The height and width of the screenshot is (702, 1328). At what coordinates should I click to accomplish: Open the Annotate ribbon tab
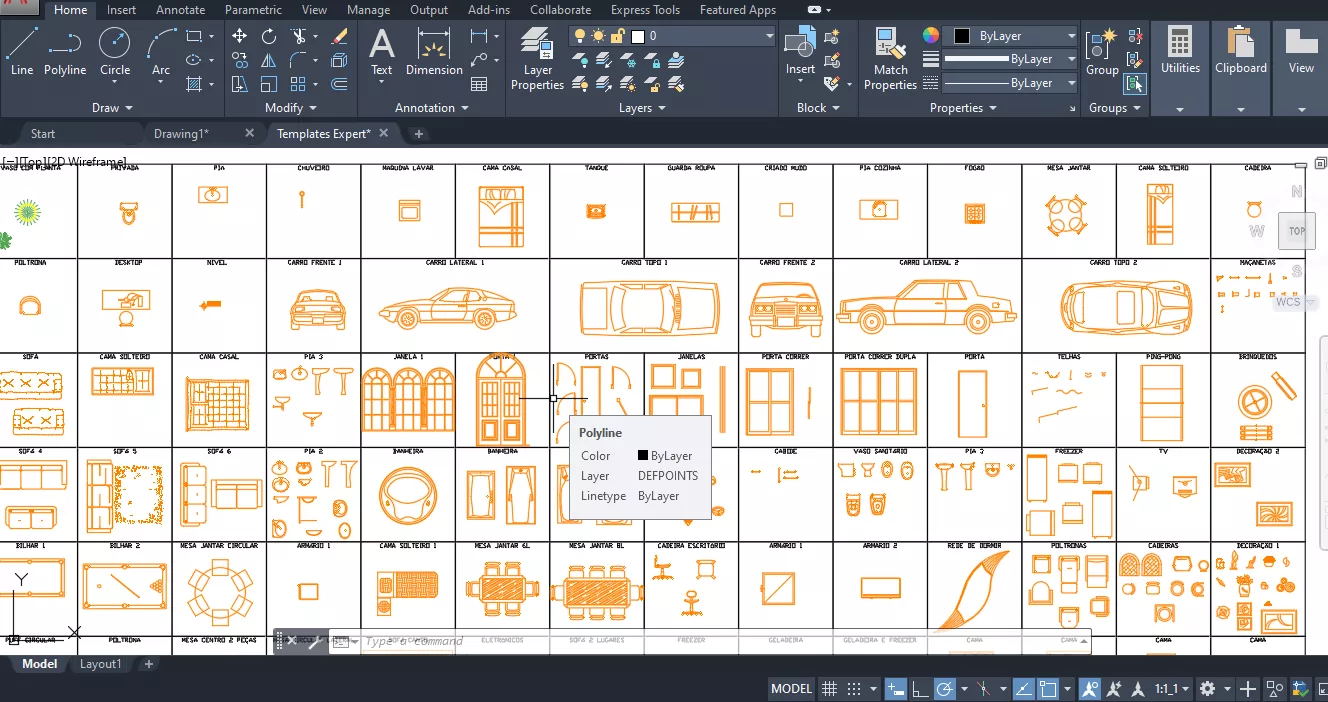coord(180,10)
